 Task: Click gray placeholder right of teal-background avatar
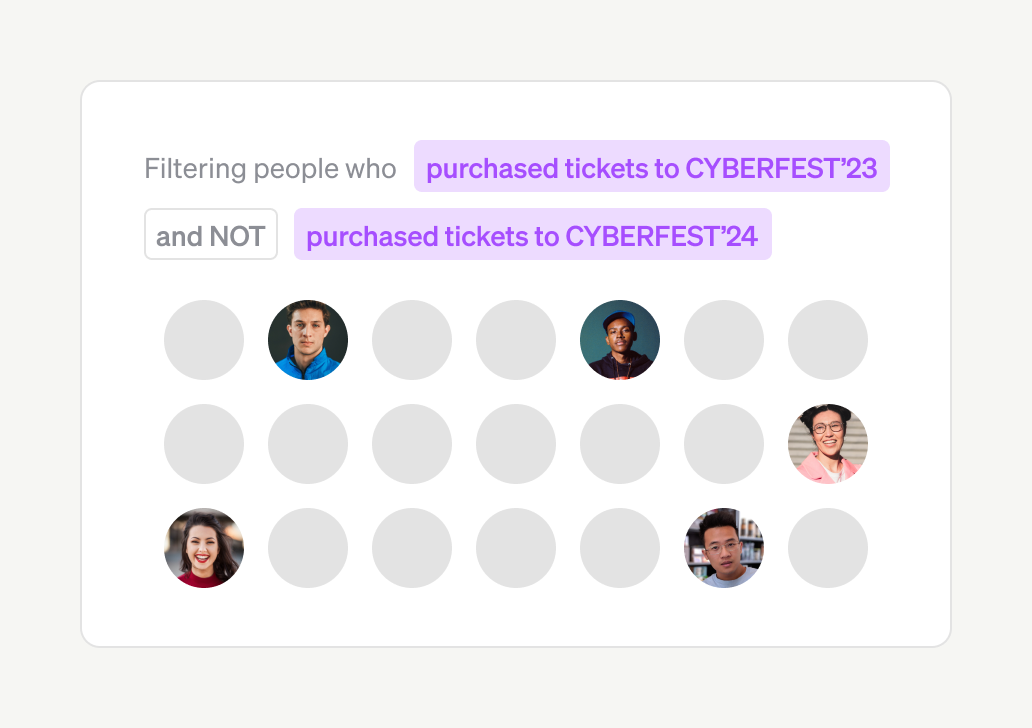coord(724,340)
